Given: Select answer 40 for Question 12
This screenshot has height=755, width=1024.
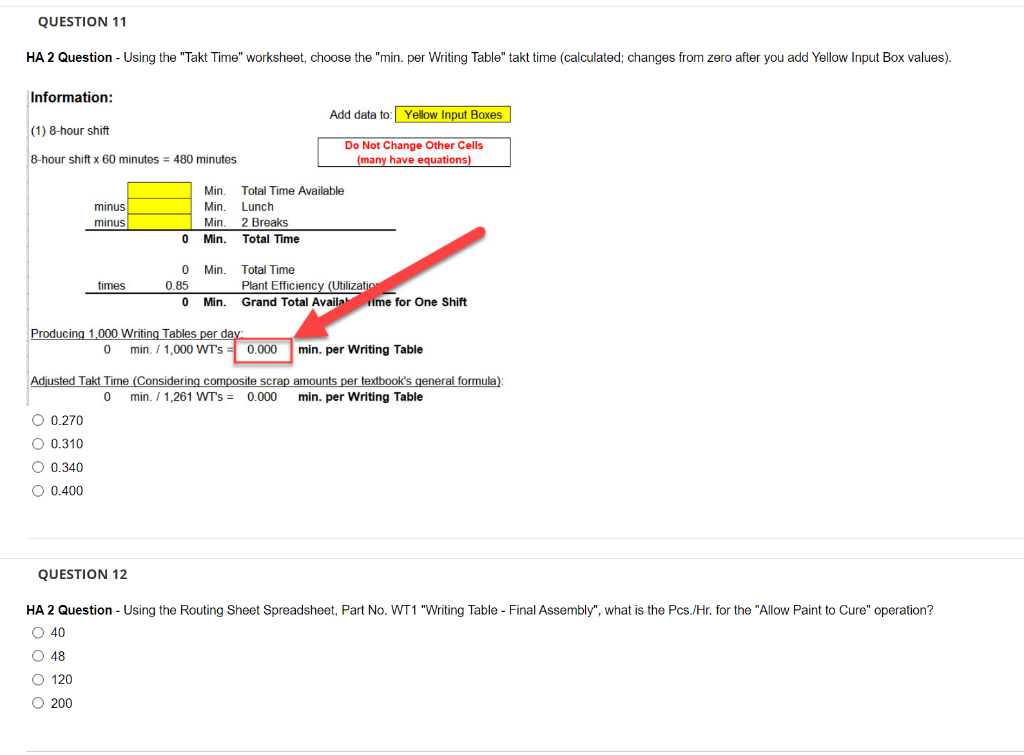Looking at the screenshot, I should coord(37,632).
